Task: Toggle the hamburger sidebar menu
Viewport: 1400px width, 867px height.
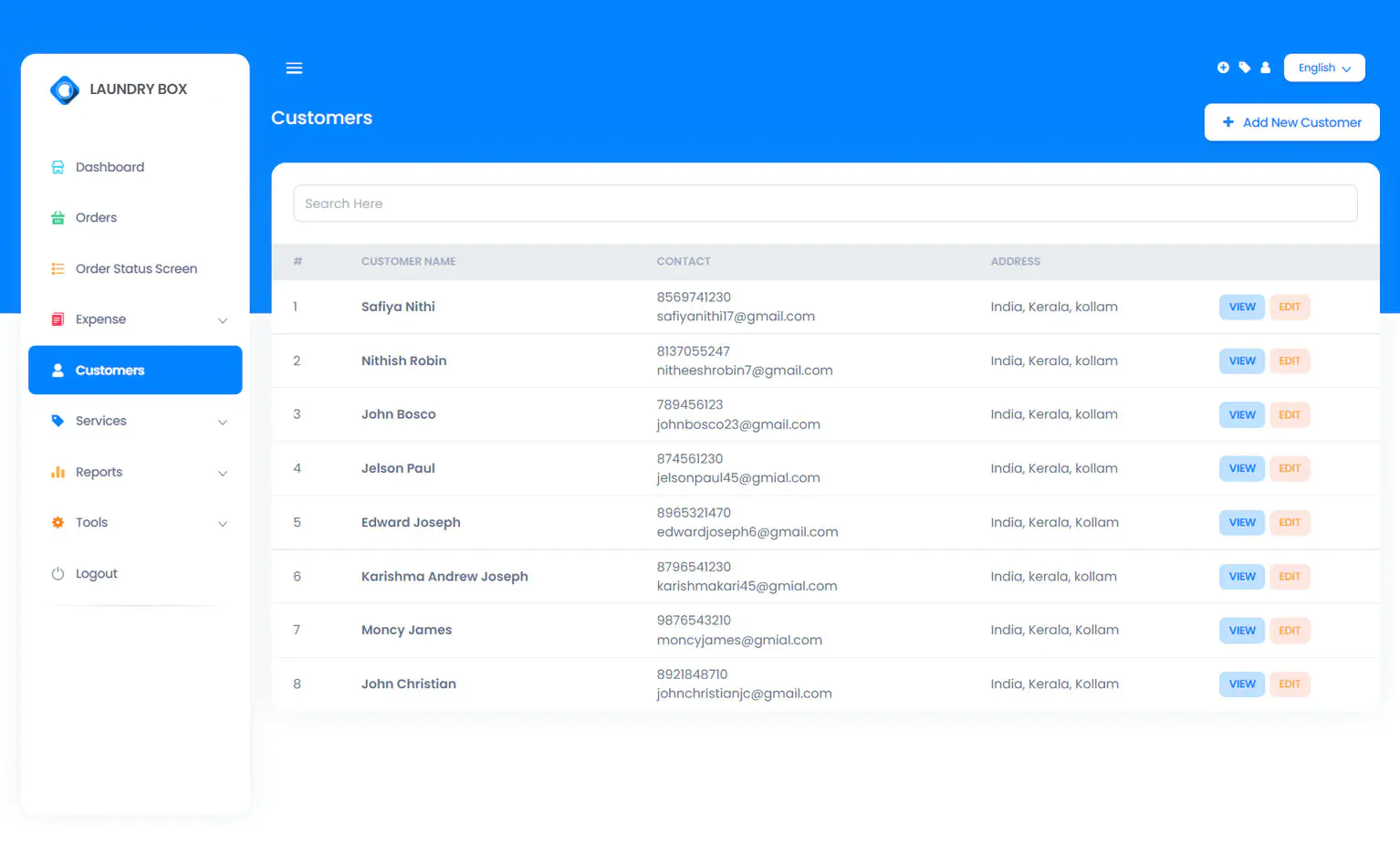Action: coord(294,68)
